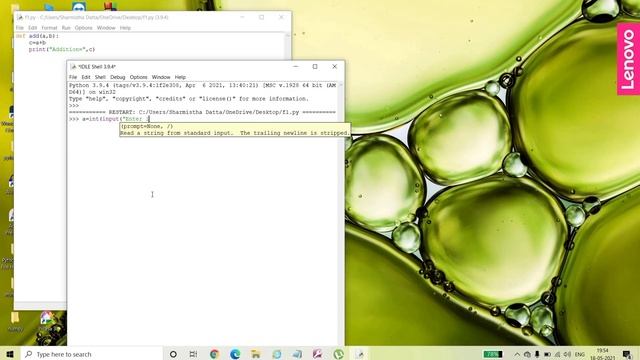The image size is (640, 360).
Task: Open Help menu in IDLE Shell
Action: 180,77
